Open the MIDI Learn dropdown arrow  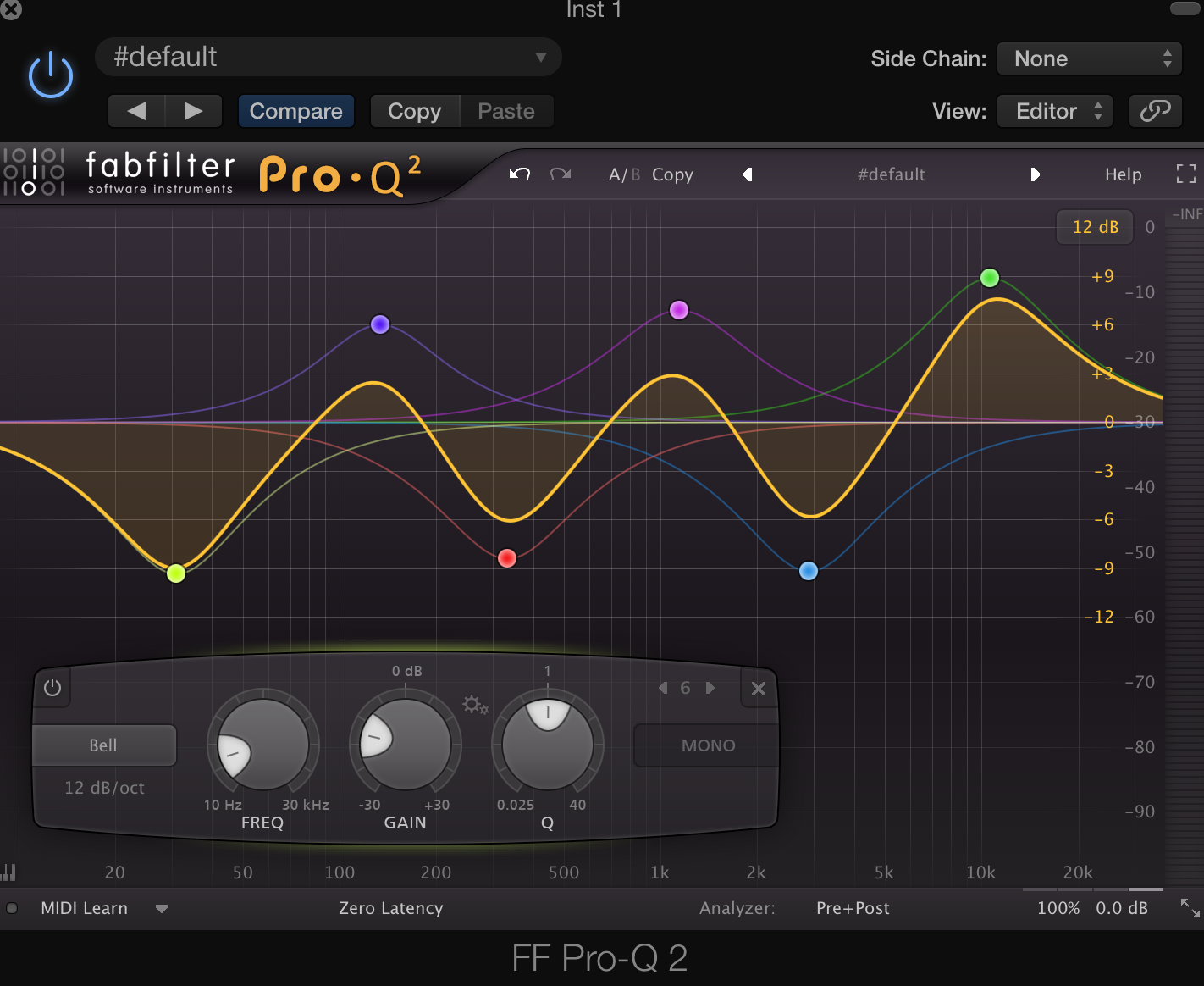(x=162, y=909)
